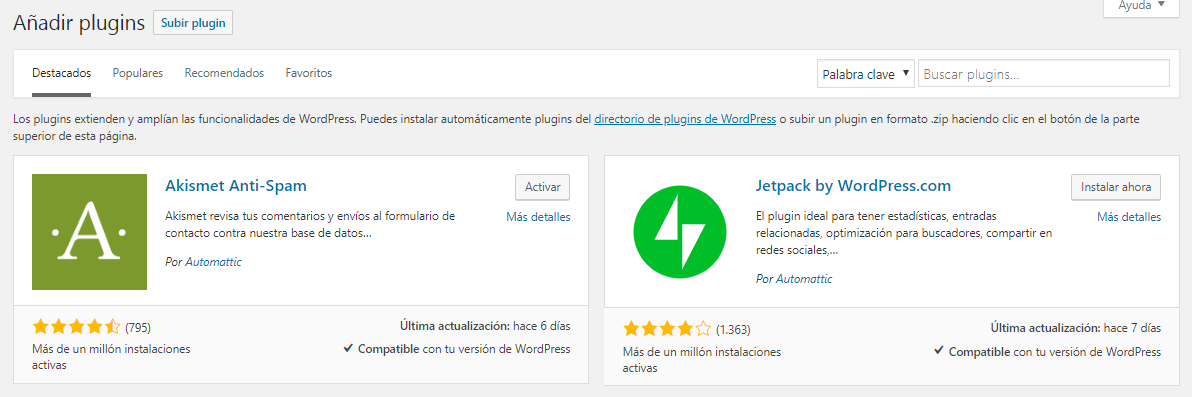Screen dimensions: 1192x397
Task: Open Más detalles for Jetpack
Action: click(x=1129, y=217)
